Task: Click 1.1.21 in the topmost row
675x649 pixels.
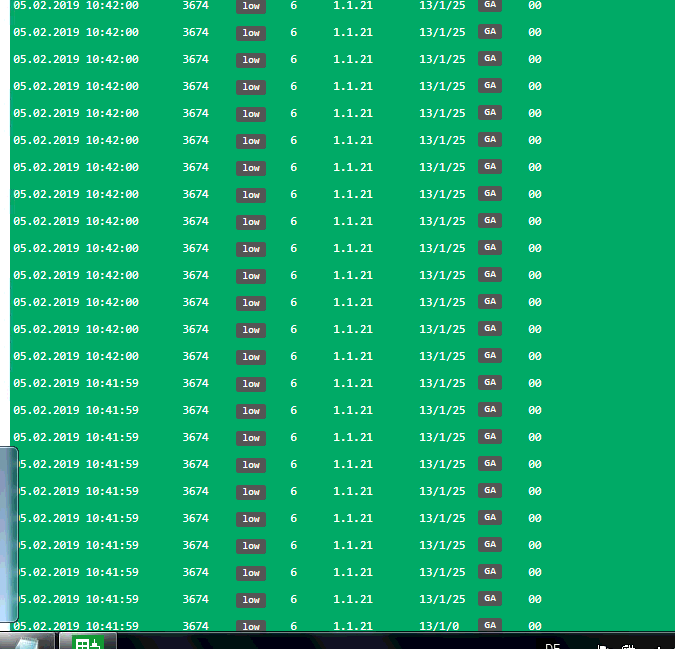Action: point(353,6)
